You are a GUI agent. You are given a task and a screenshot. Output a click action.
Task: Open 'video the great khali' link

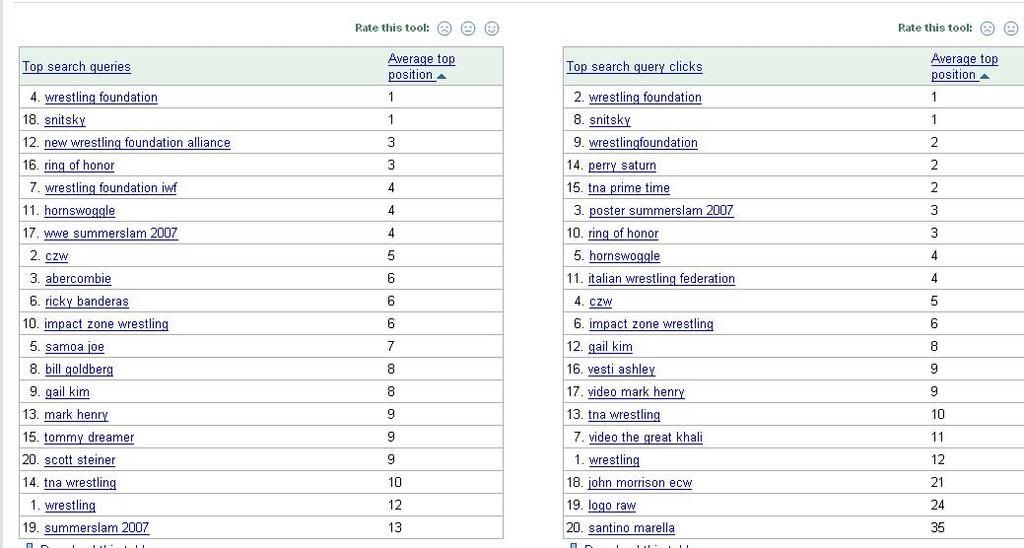[x=646, y=437]
